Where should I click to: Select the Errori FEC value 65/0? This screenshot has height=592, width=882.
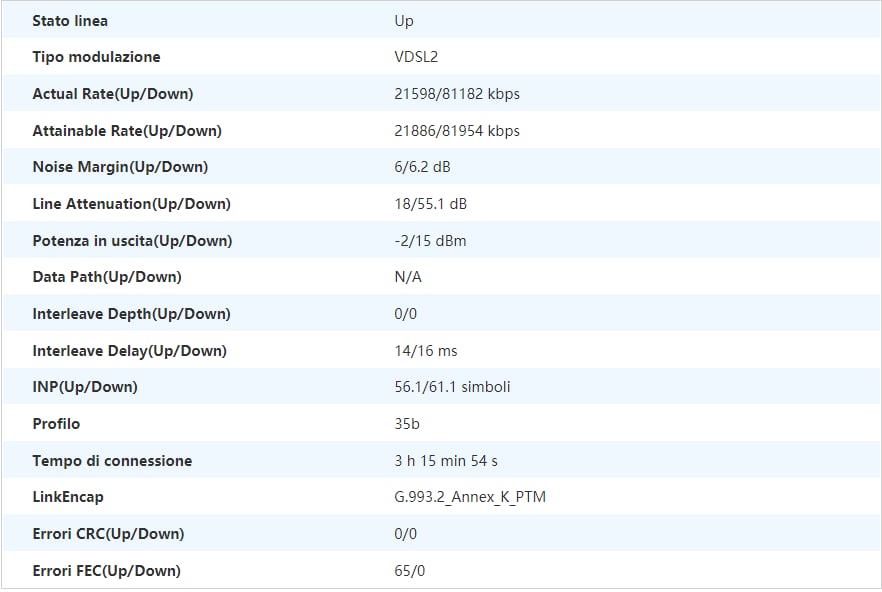click(410, 571)
